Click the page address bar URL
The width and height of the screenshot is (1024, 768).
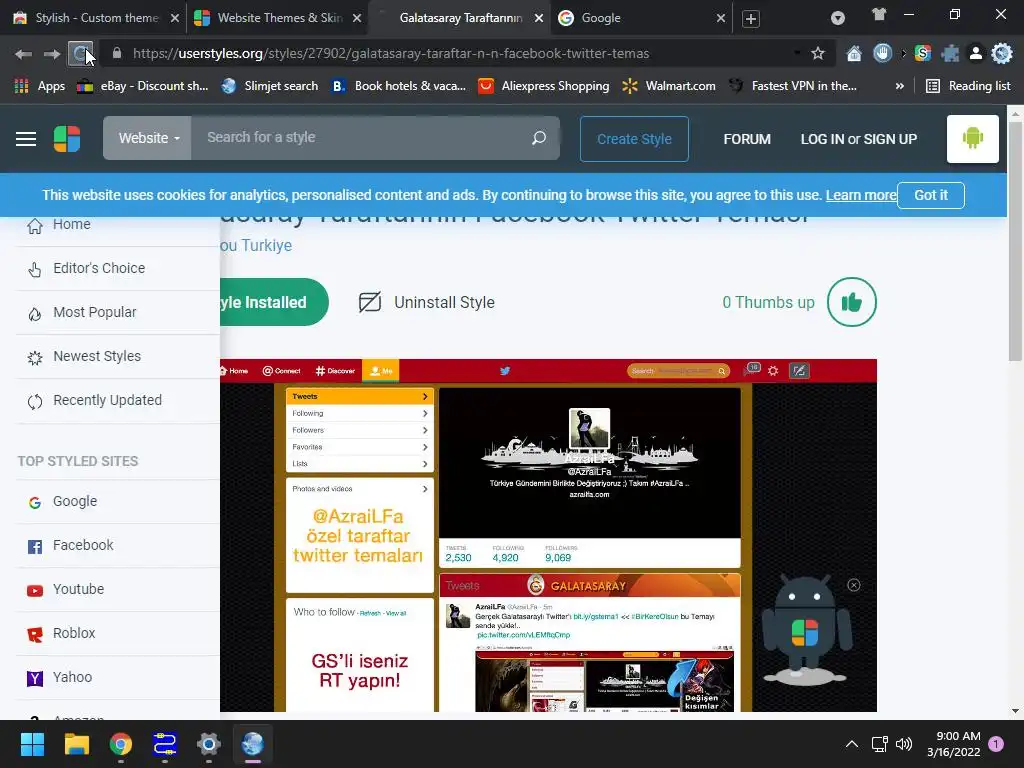(x=391, y=54)
